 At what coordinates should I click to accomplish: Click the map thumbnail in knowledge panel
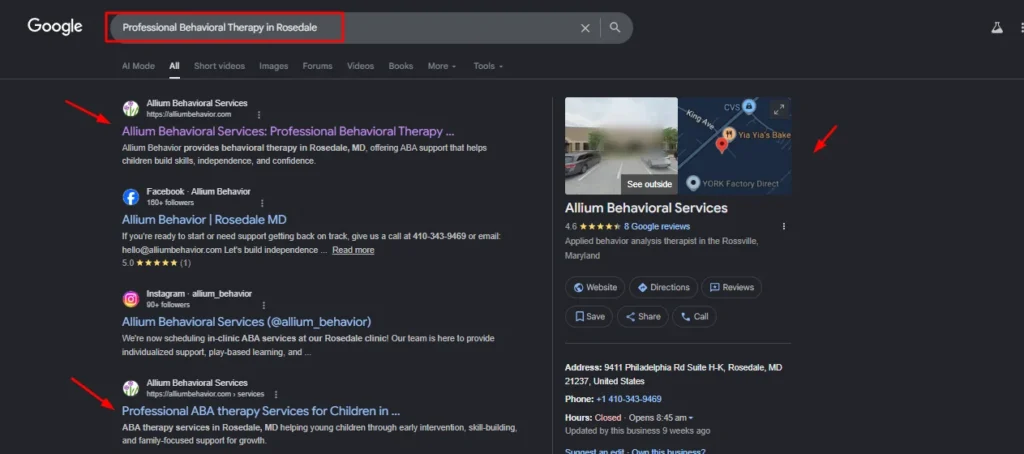click(x=735, y=146)
